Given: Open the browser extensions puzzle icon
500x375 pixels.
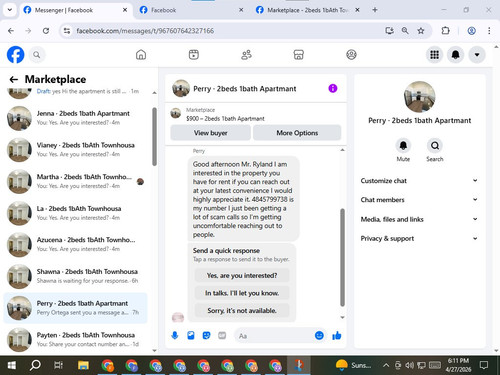Looking at the screenshot, I should [x=445, y=31].
